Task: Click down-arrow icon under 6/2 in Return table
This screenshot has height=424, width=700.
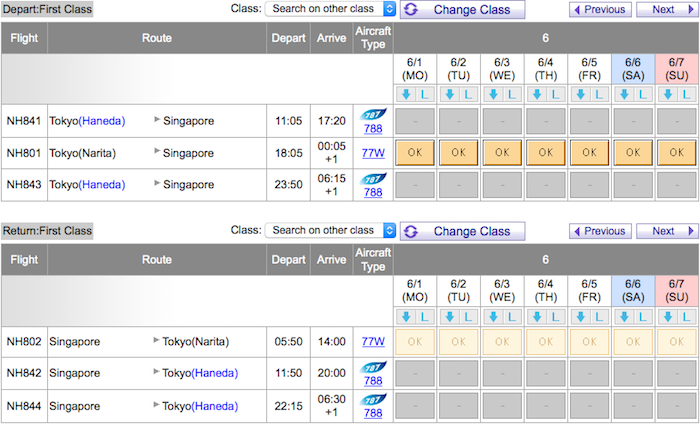Action: point(450,316)
